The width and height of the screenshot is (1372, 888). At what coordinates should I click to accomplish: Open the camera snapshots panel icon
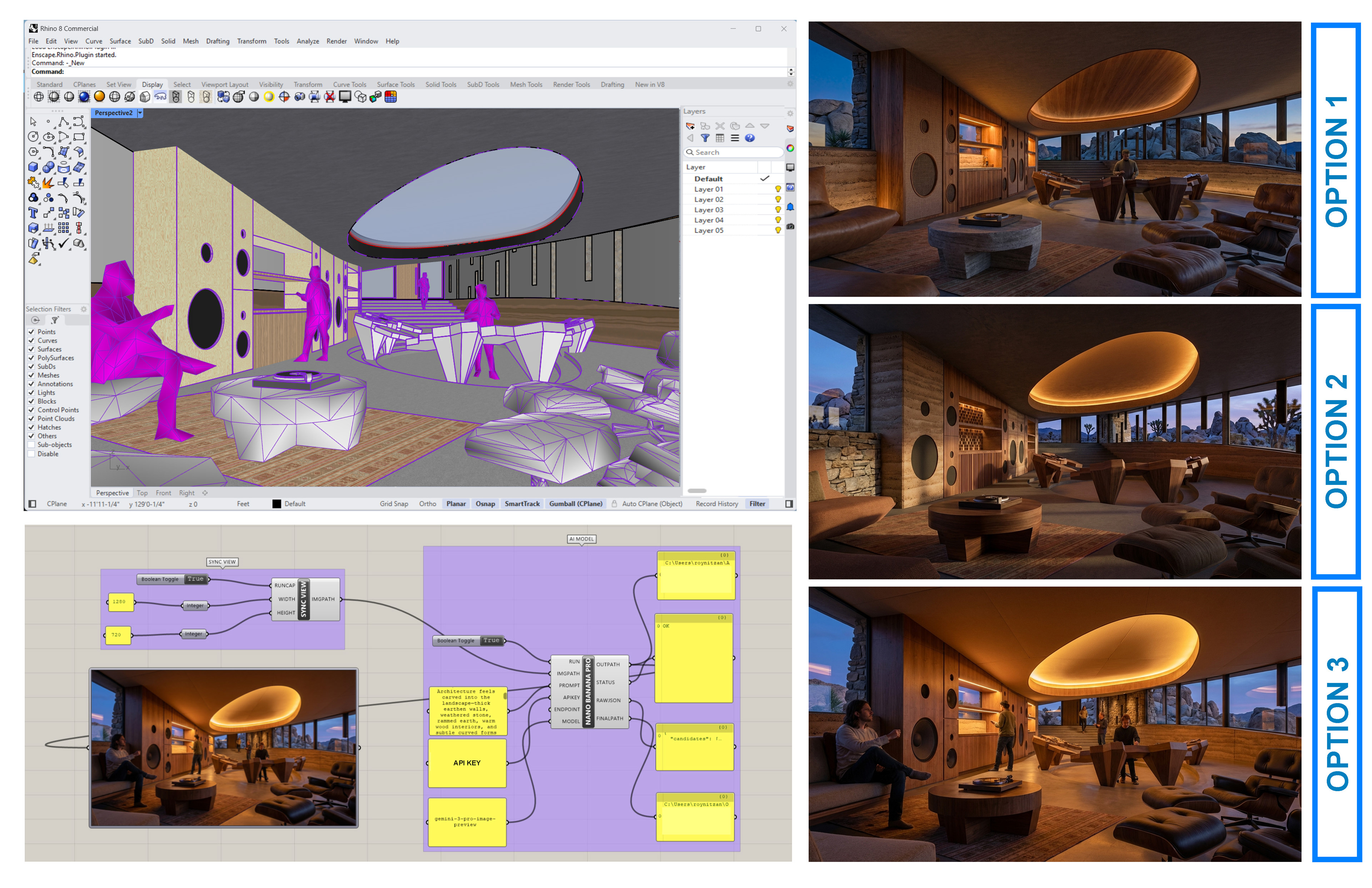click(790, 226)
